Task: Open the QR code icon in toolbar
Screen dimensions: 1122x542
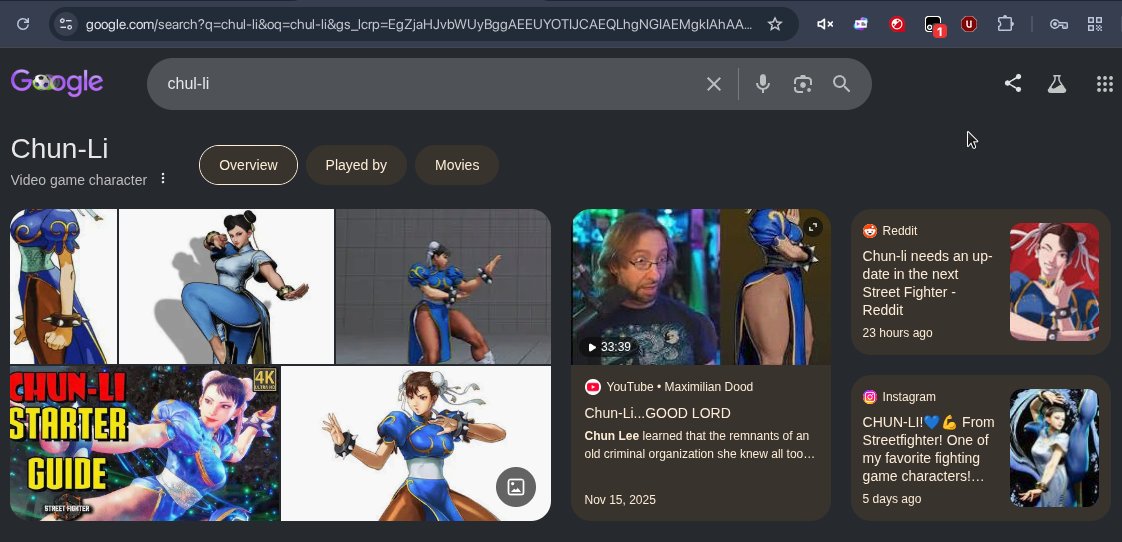Action: point(1095,24)
